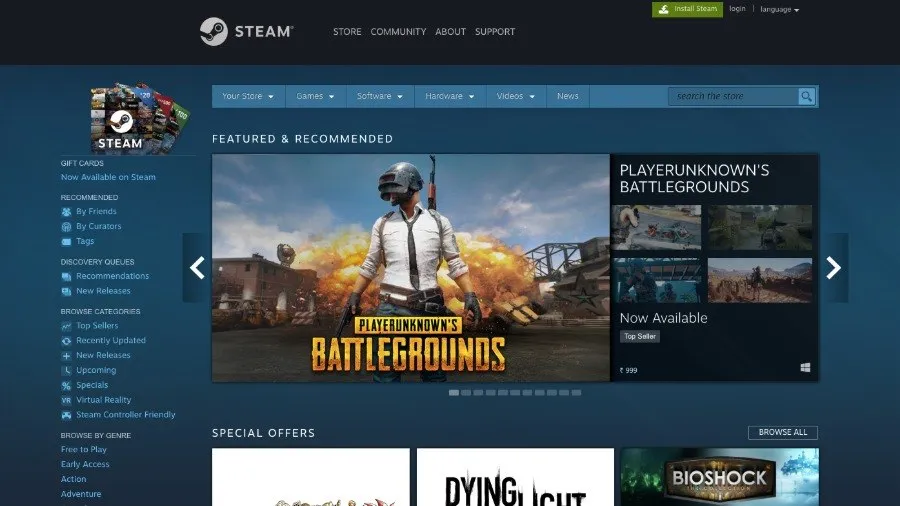
Task: Click the PLAYERUNKNOWN'S BATTLEGROUNDS title text
Action: coord(695,178)
